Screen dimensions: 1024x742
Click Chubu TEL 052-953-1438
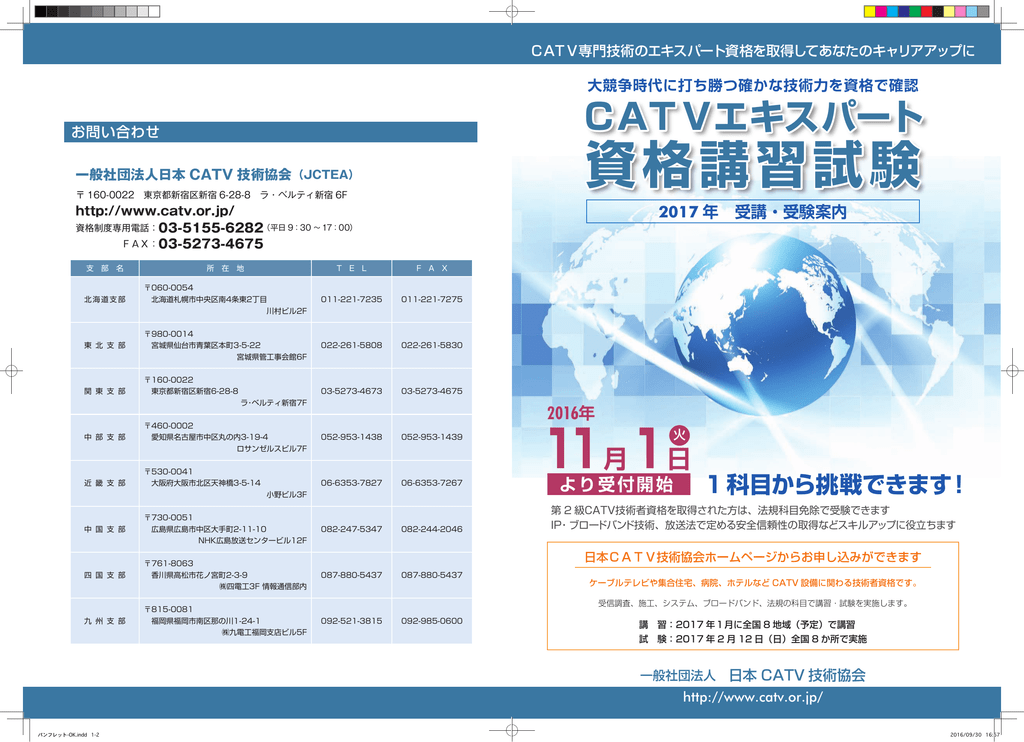pyautogui.click(x=351, y=437)
